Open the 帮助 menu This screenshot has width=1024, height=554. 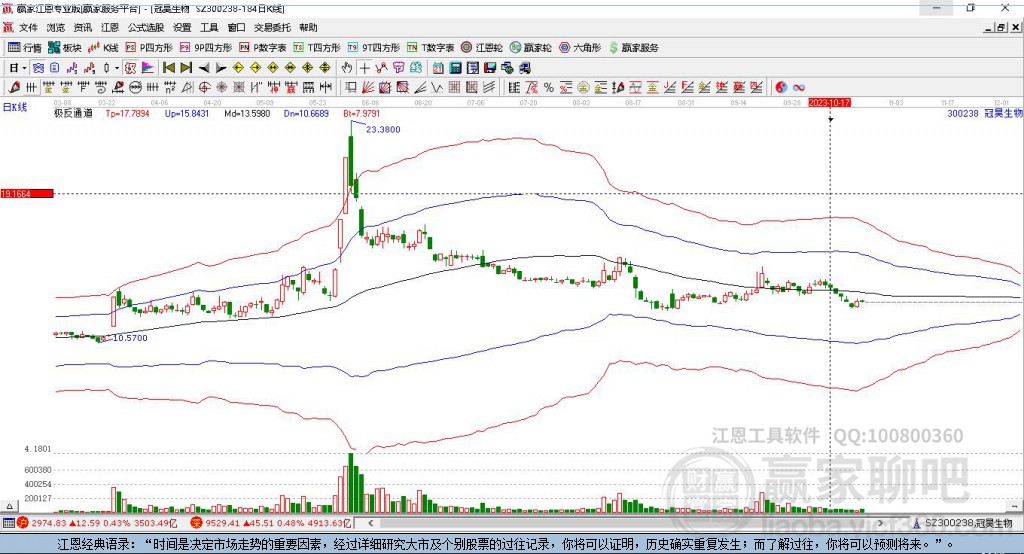[308, 27]
